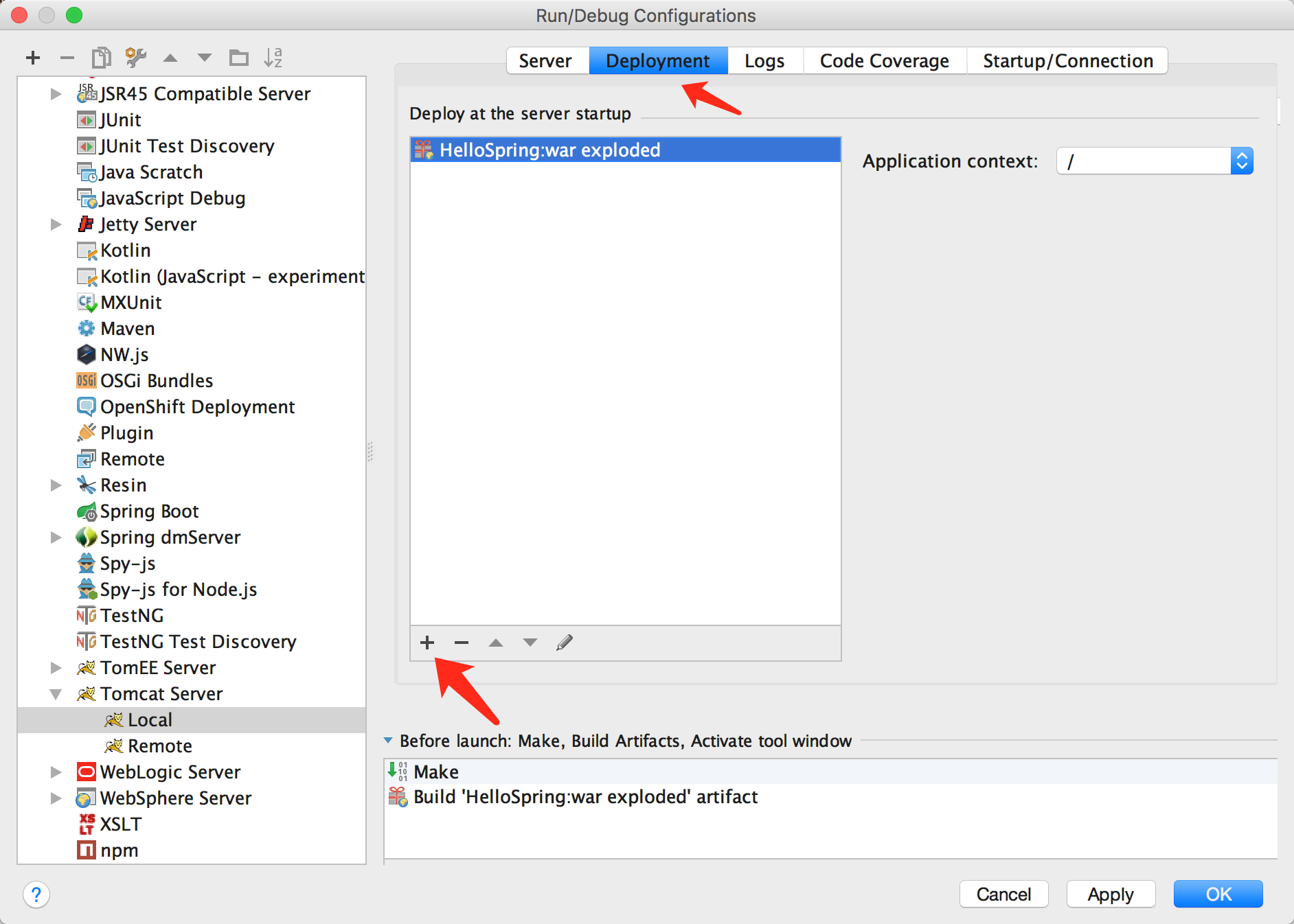
Task: Expand WebLogic Server tree node
Action: click(56, 772)
